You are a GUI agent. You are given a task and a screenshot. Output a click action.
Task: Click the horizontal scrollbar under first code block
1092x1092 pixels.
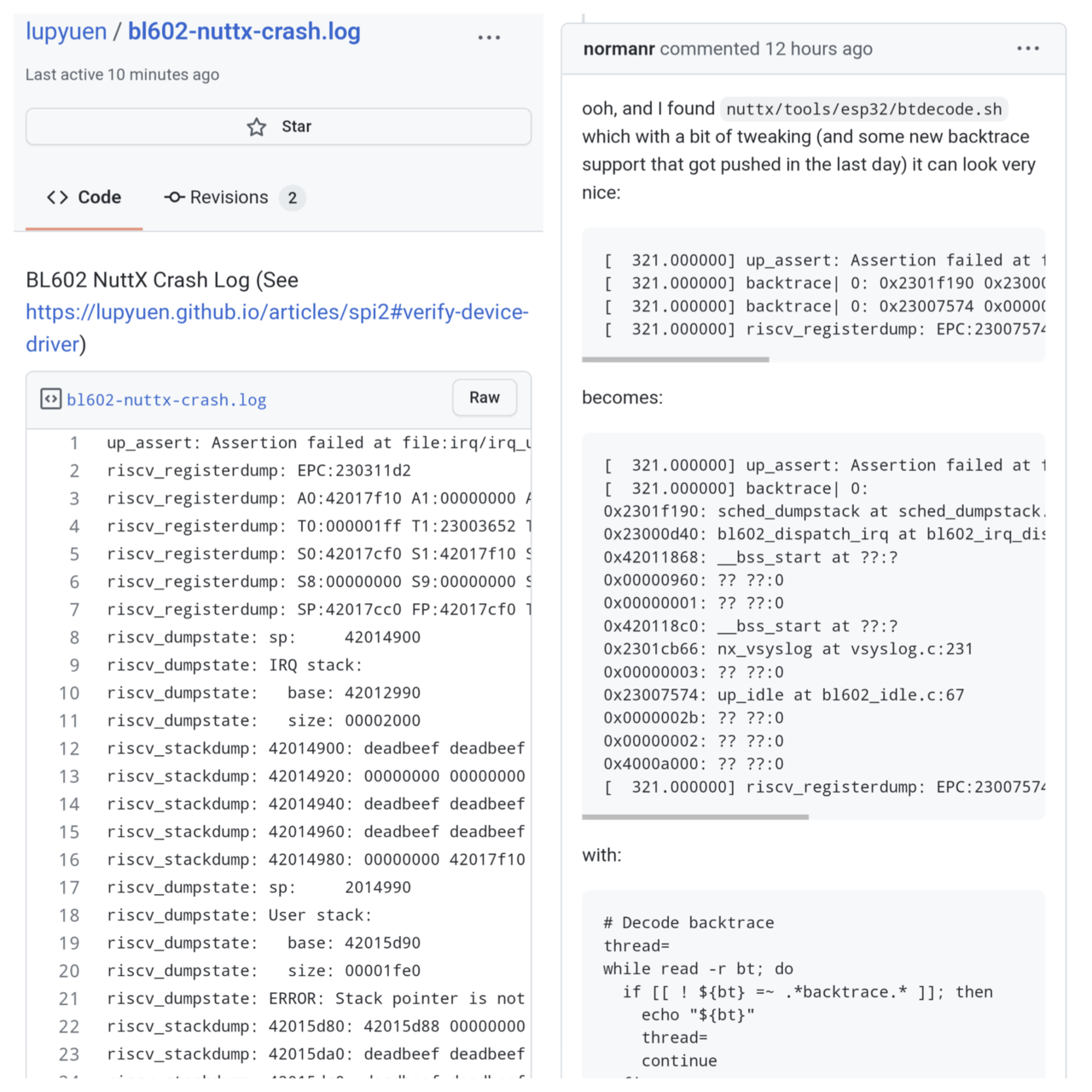pos(676,359)
